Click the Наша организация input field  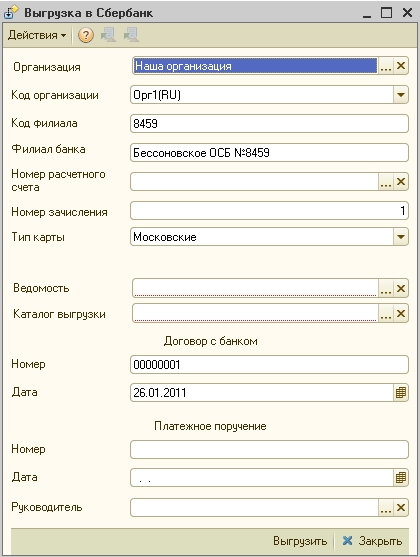(255, 66)
